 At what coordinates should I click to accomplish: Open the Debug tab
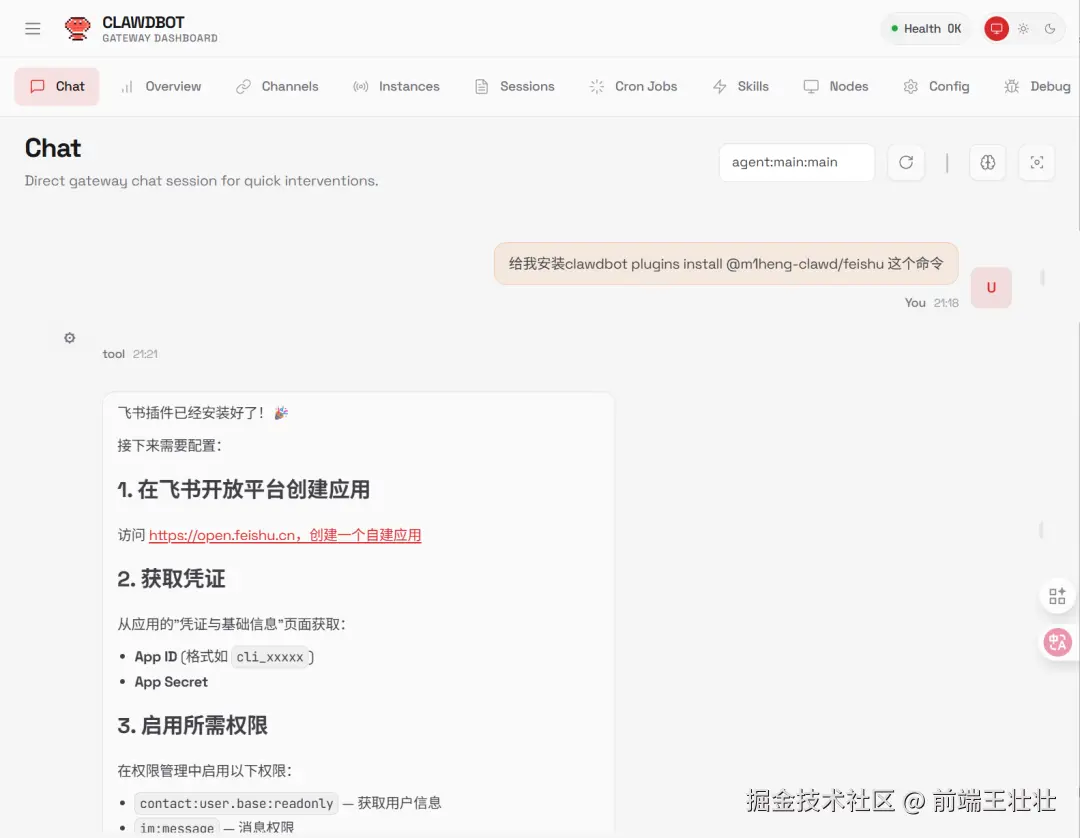pos(1037,86)
